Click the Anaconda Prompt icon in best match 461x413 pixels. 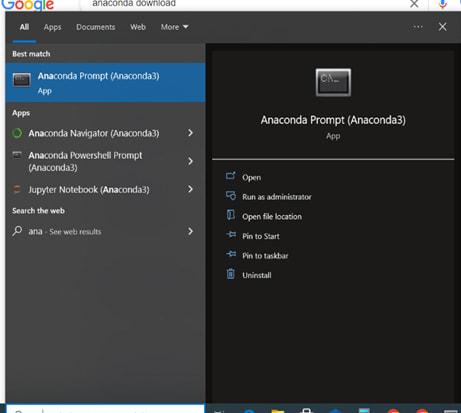click(22, 80)
